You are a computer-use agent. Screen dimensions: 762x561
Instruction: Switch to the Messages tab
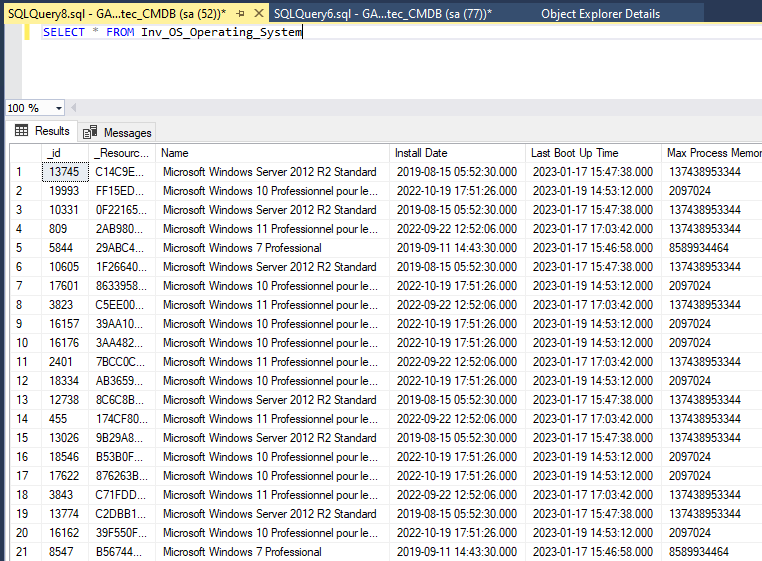click(x=117, y=132)
